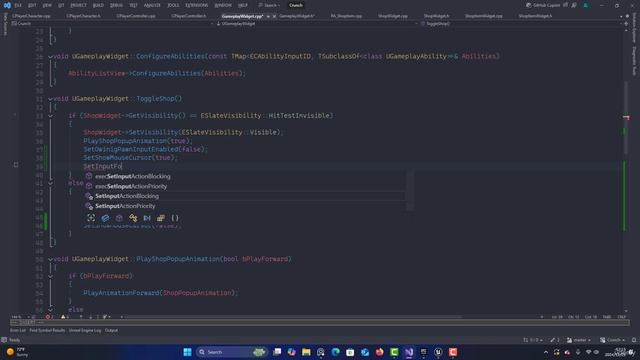
Task: Collapse the ToggleShop function
Action: [50, 99]
